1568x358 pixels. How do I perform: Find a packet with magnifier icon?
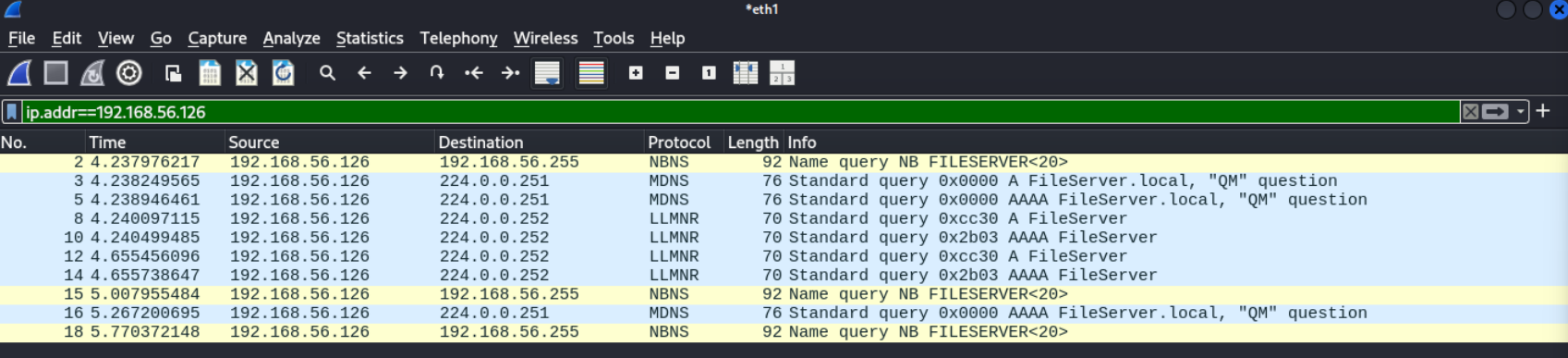coord(327,73)
